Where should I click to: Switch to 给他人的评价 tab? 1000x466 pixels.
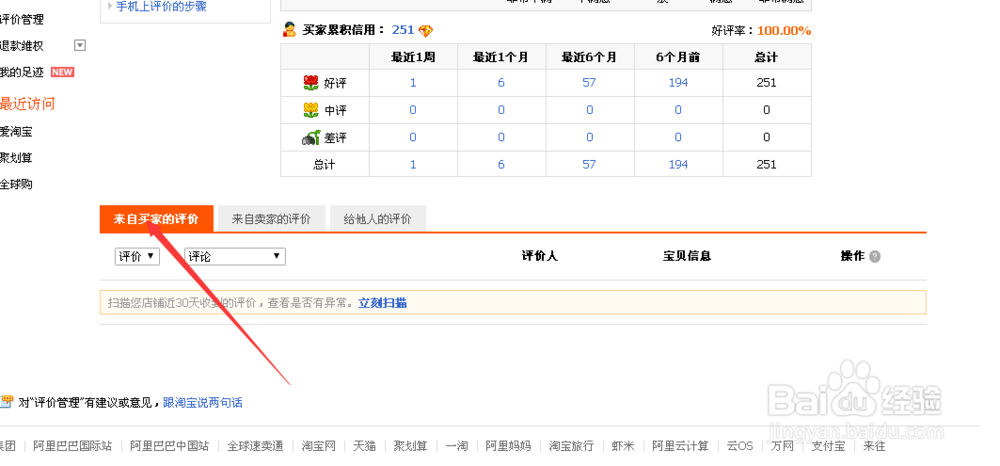point(378,219)
